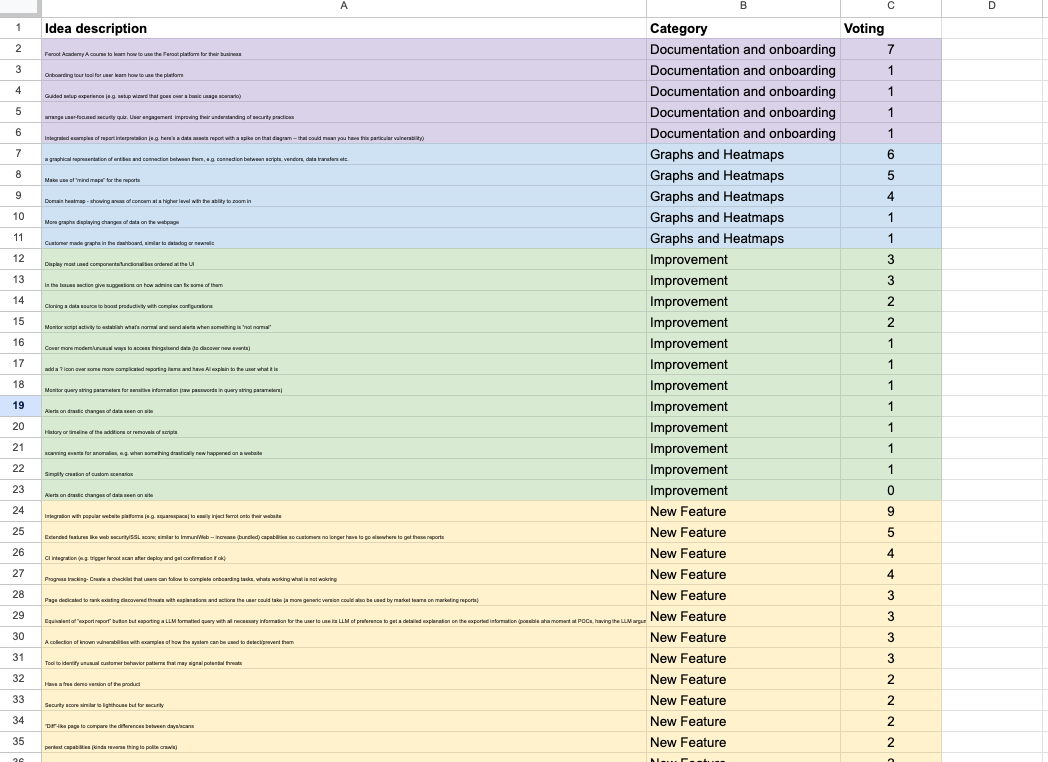Select 'Display most used components' cell
The image size is (1048, 762).
click(x=344, y=259)
